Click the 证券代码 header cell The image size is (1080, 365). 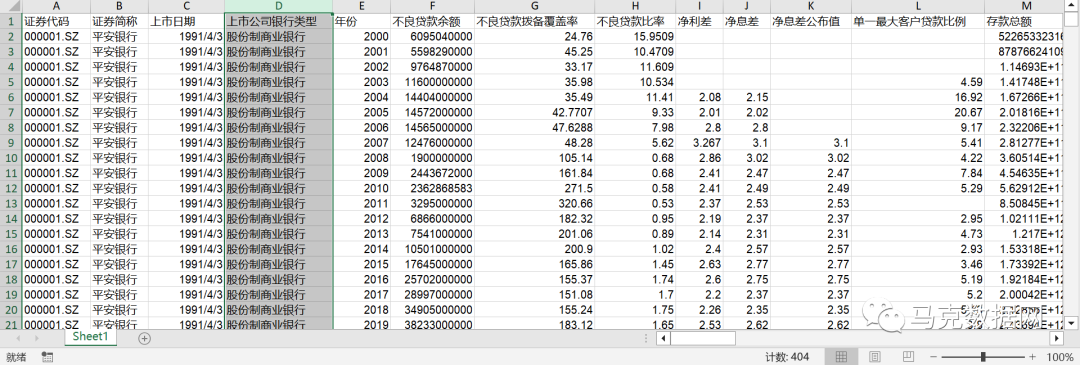pos(56,21)
